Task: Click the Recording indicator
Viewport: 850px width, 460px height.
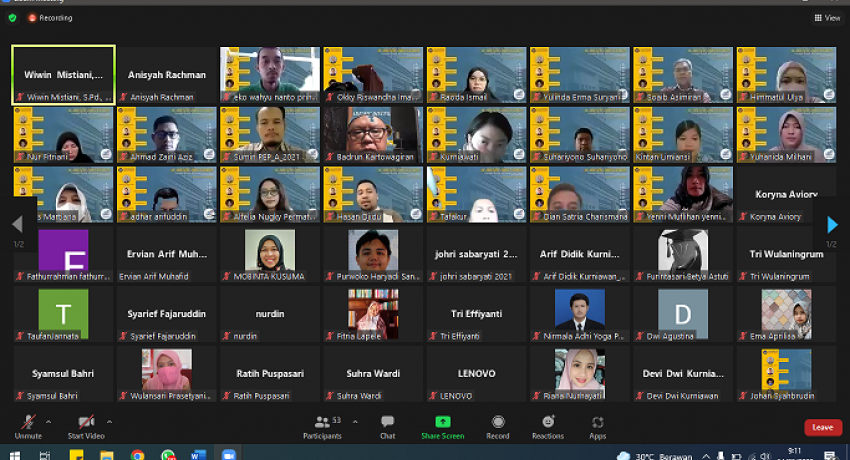Action: 50,18
